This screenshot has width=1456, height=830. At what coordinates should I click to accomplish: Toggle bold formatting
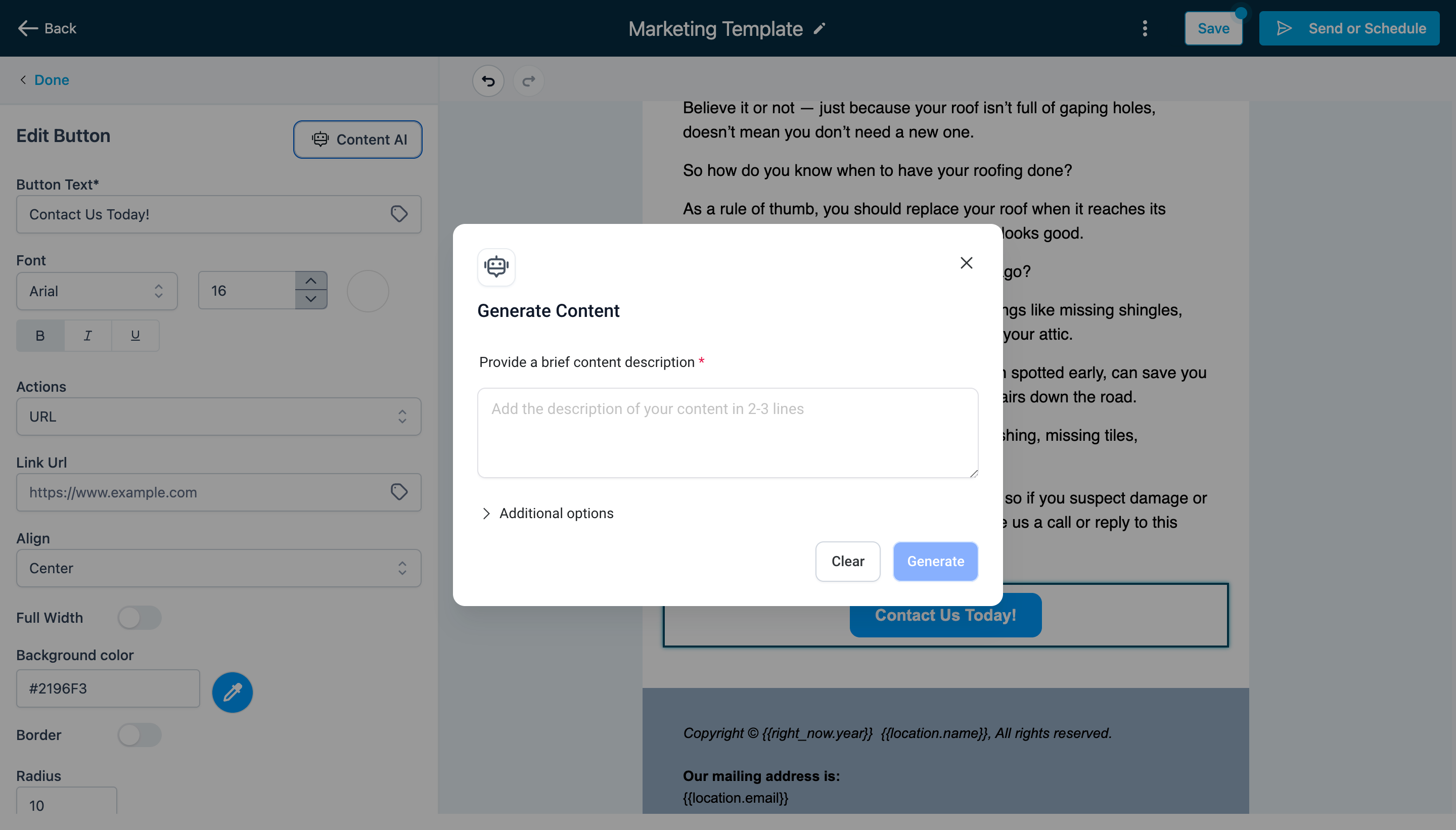pos(40,335)
